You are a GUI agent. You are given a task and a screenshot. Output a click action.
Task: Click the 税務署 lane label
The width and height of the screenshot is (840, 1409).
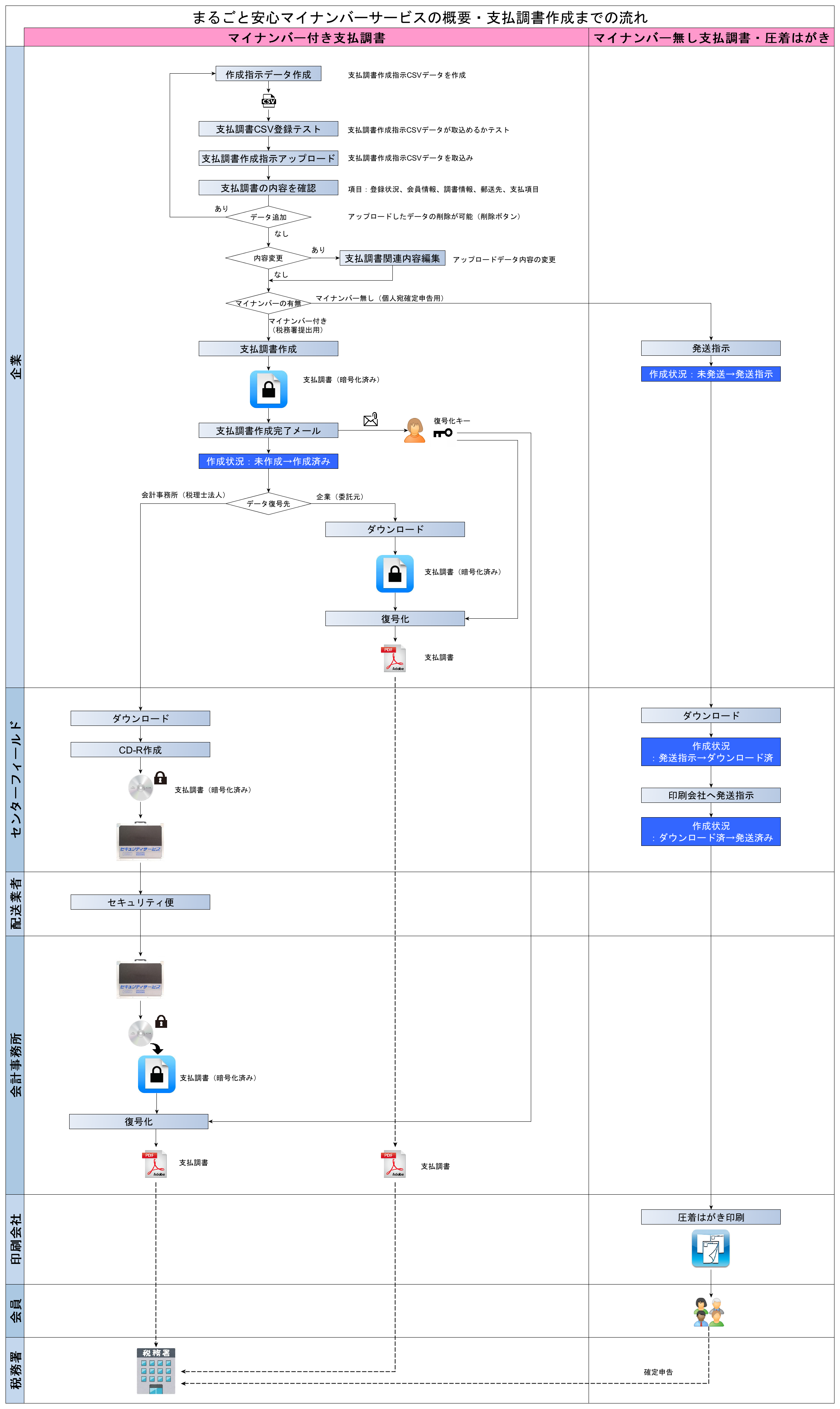(15, 1370)
